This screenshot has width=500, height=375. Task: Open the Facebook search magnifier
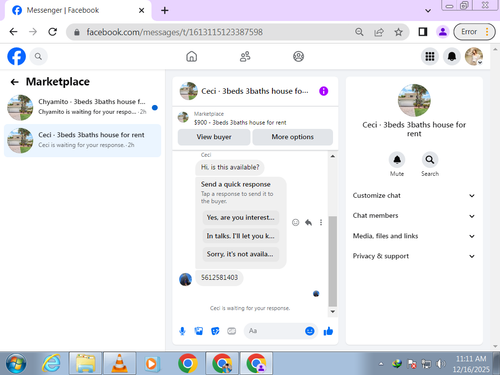pyautogui.click(x=38, y=57)
